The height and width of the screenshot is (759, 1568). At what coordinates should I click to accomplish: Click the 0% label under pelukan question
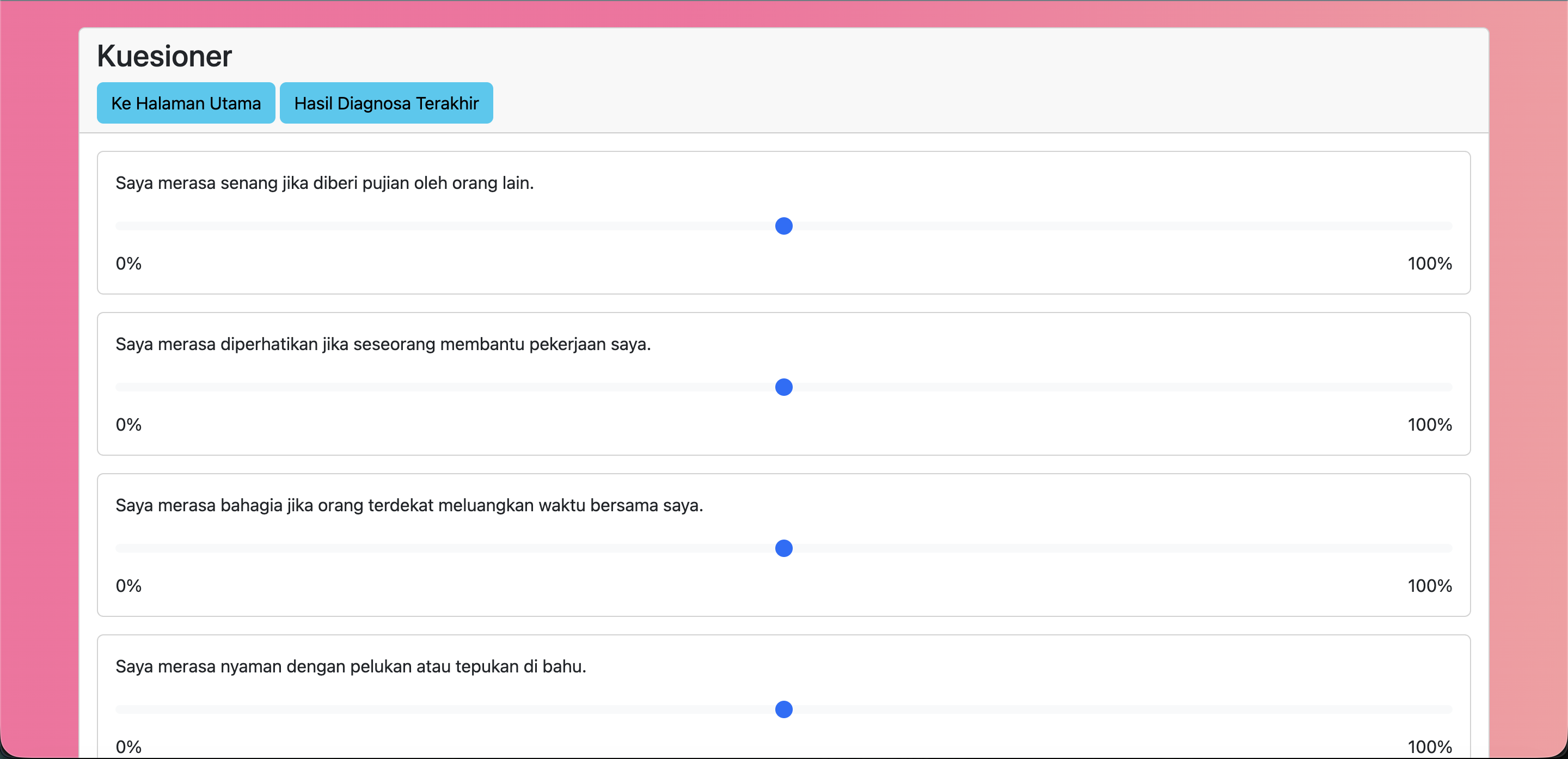(x=128, y=746)
